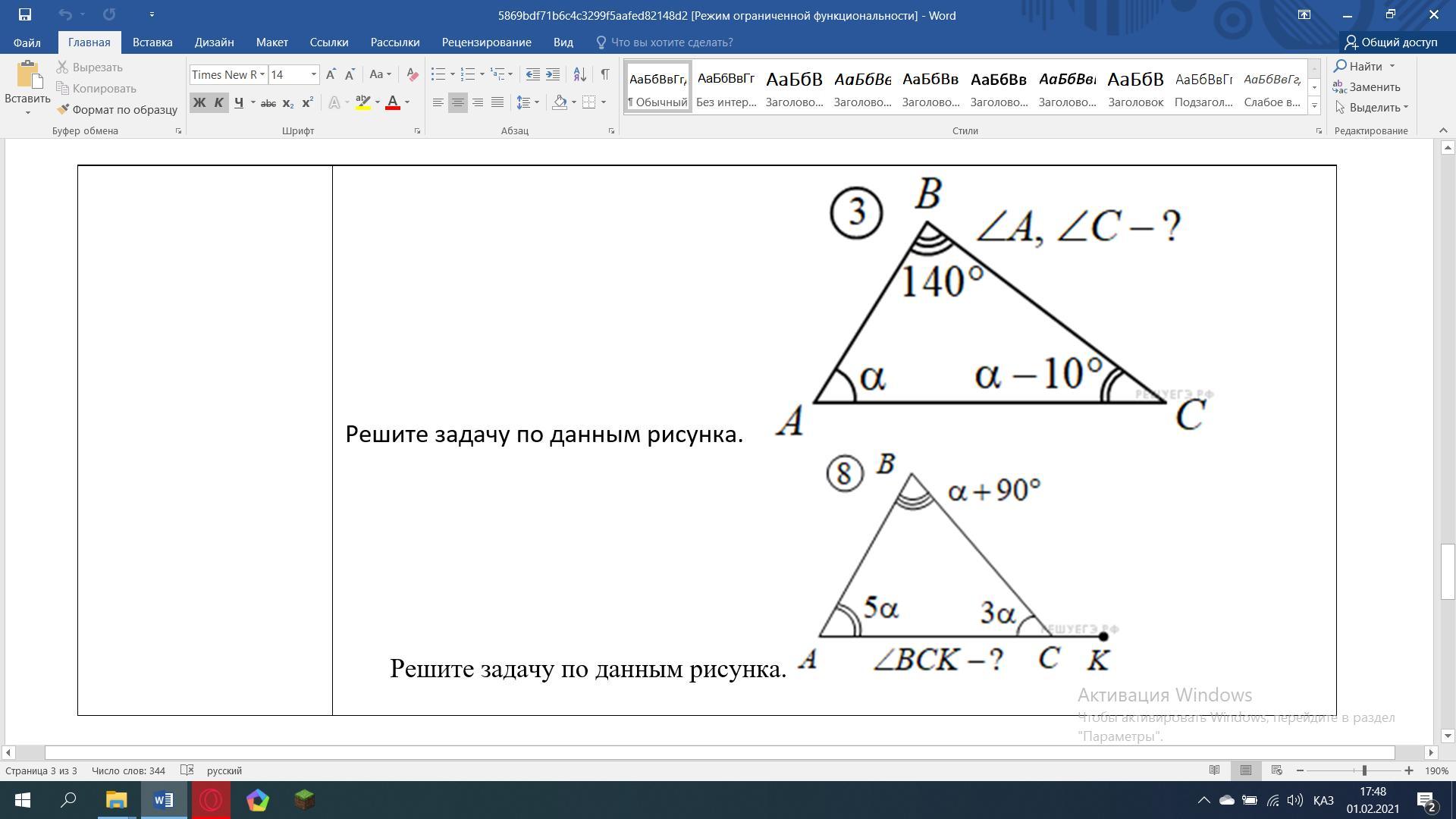Justify text across the full width
This screenshot has height=819, width=1456.
pyautogui.click(x=497, y=102)
